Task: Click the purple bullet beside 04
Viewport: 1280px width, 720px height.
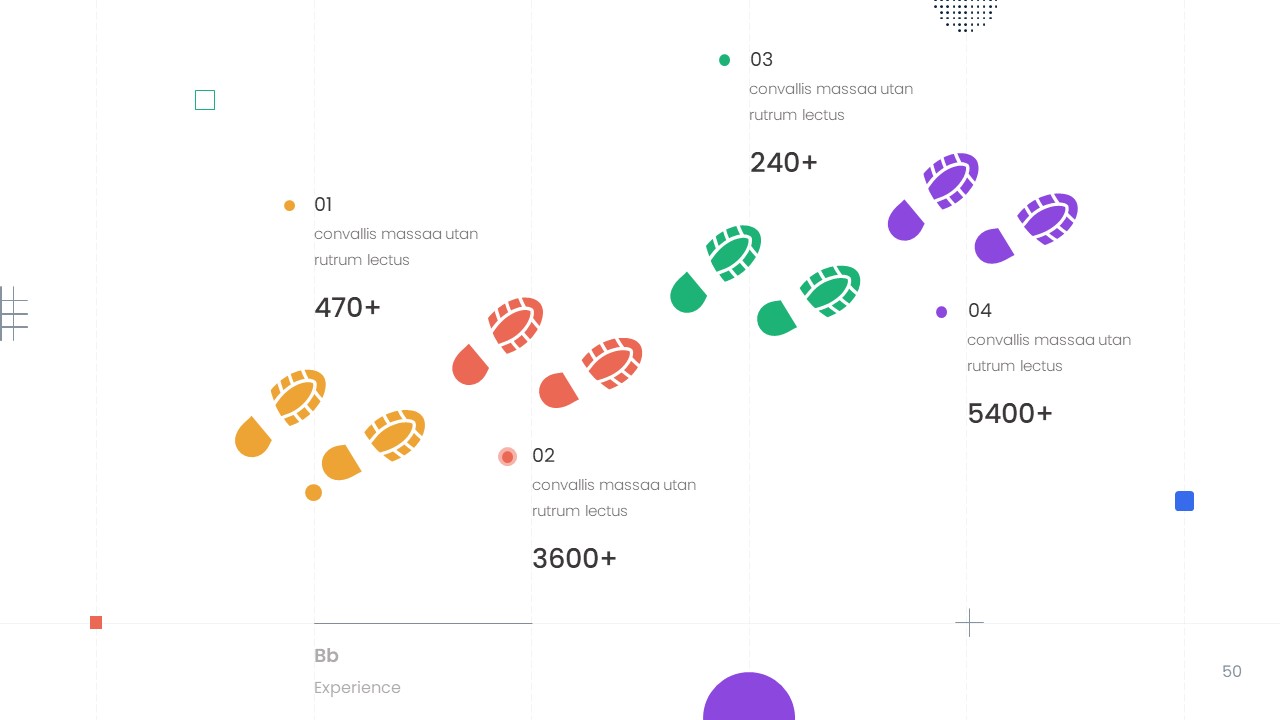Action: point(942,312)
